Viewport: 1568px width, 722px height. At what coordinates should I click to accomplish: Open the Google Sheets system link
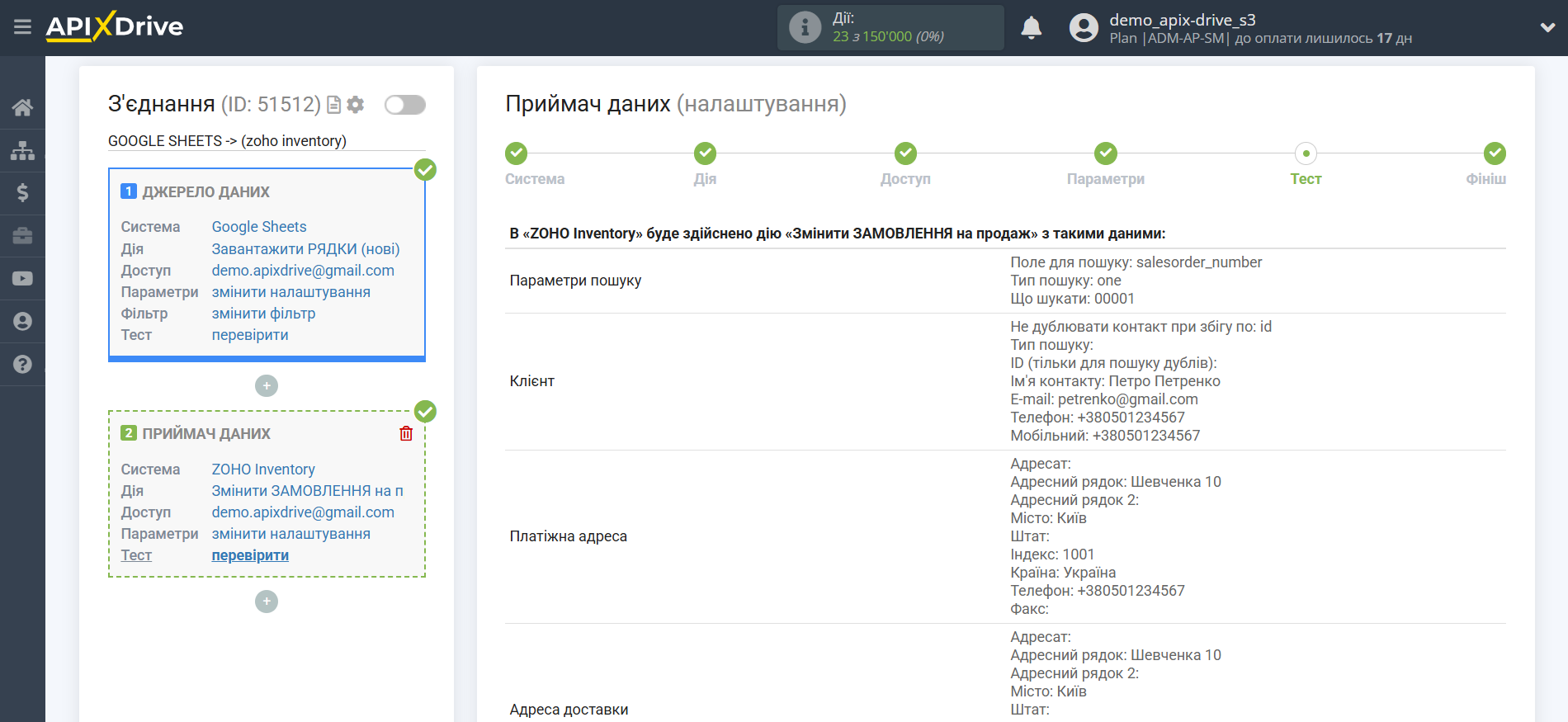[x=259, y=227]
